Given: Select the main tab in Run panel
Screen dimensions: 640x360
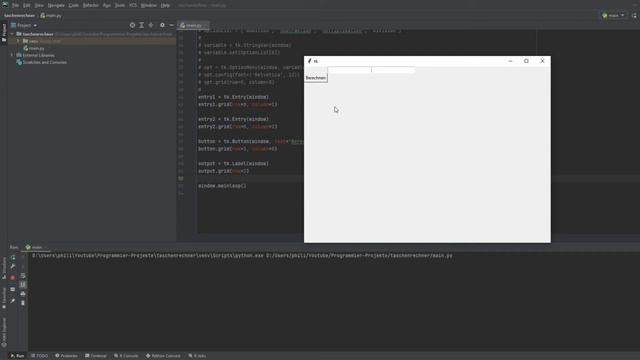Looking at the screenshot, I should (x=36, y=247).
